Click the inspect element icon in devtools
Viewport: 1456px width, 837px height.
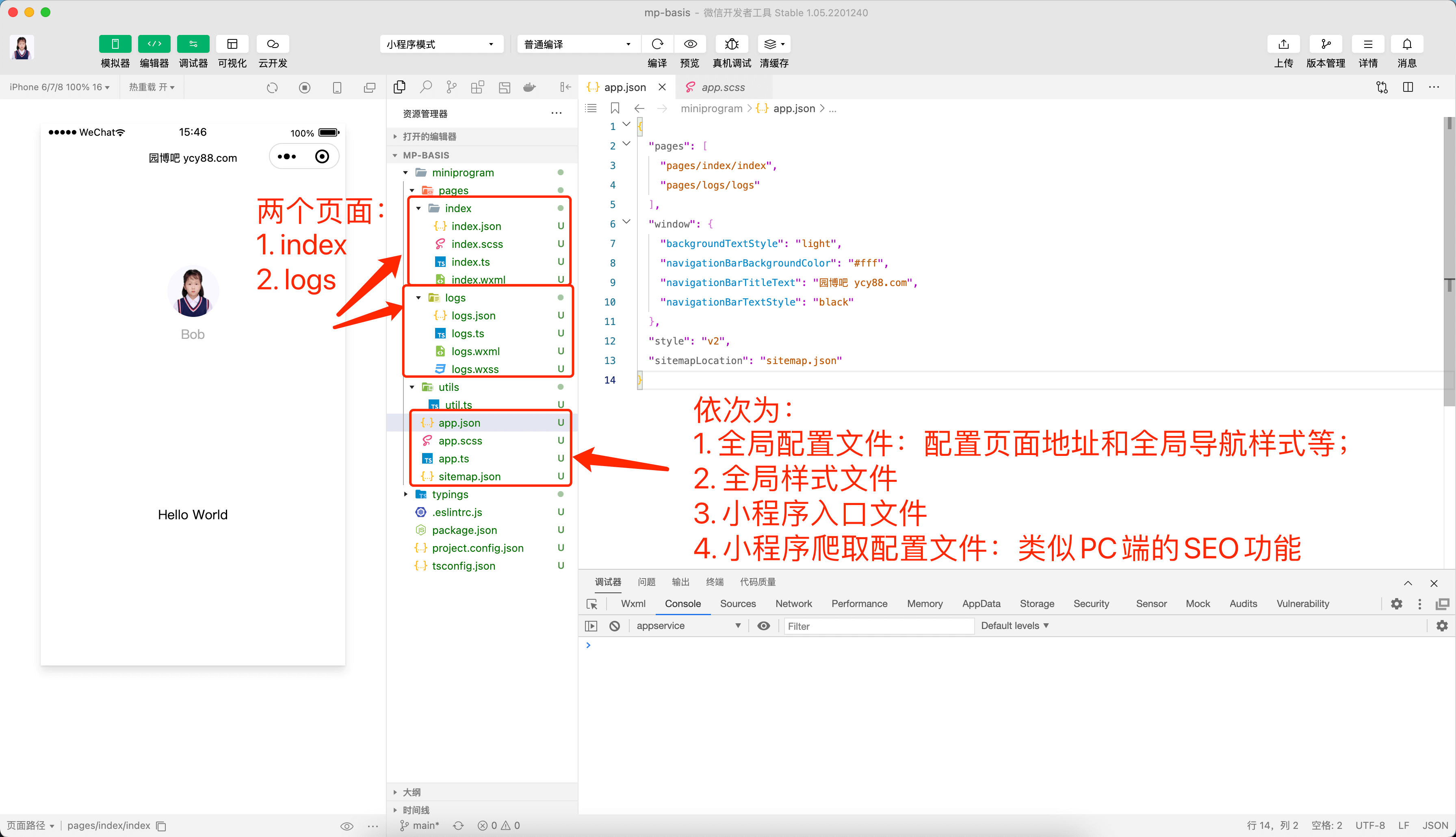(x=592, y=604)
